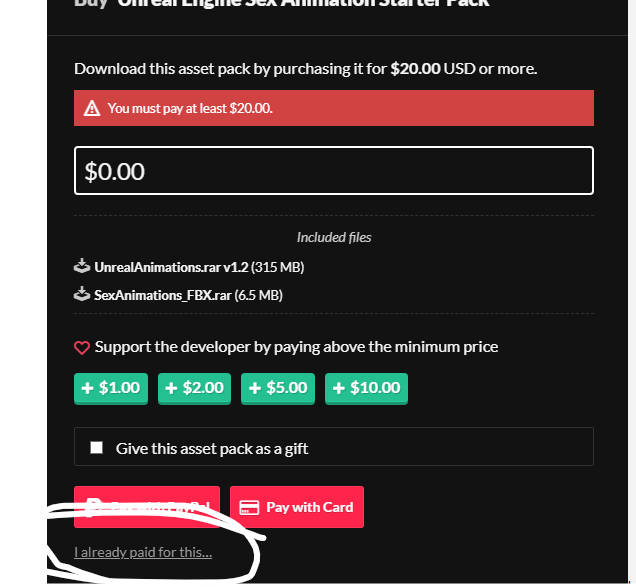Image resolution: width=636 pixels, height=587 pixels.
Task: Click the download icon beside SexAnimations_FBX.rar
Action: pos(82,295)
